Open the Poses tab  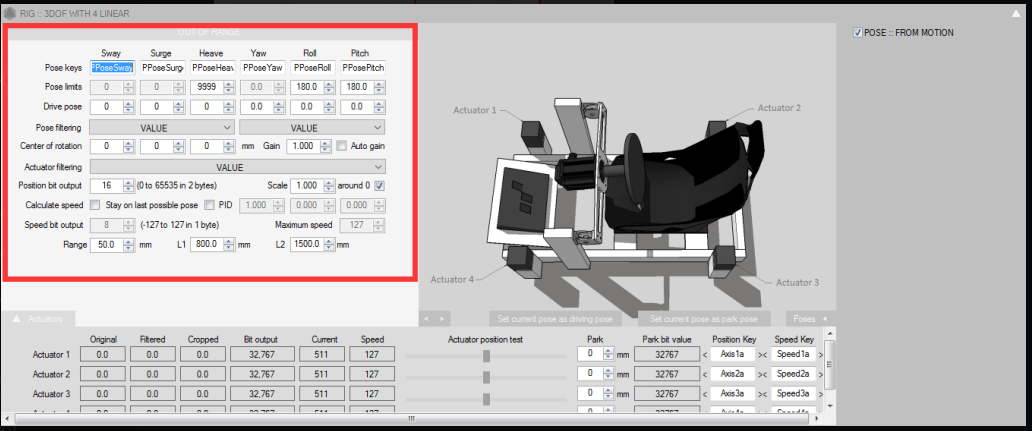pos(803,318)
